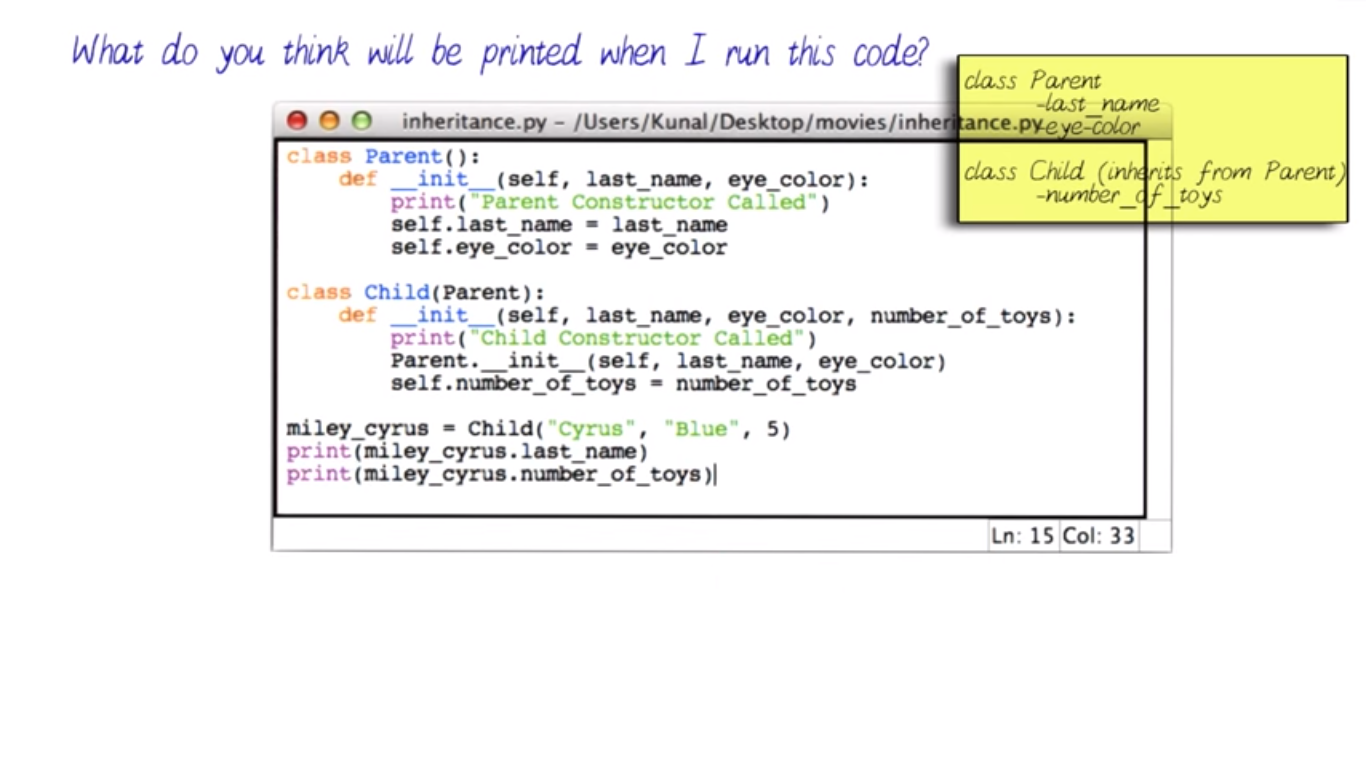Click '-last_name' on the yellow note
The width and height of the screenshot is (1366, 768).
coord(1098,104)
